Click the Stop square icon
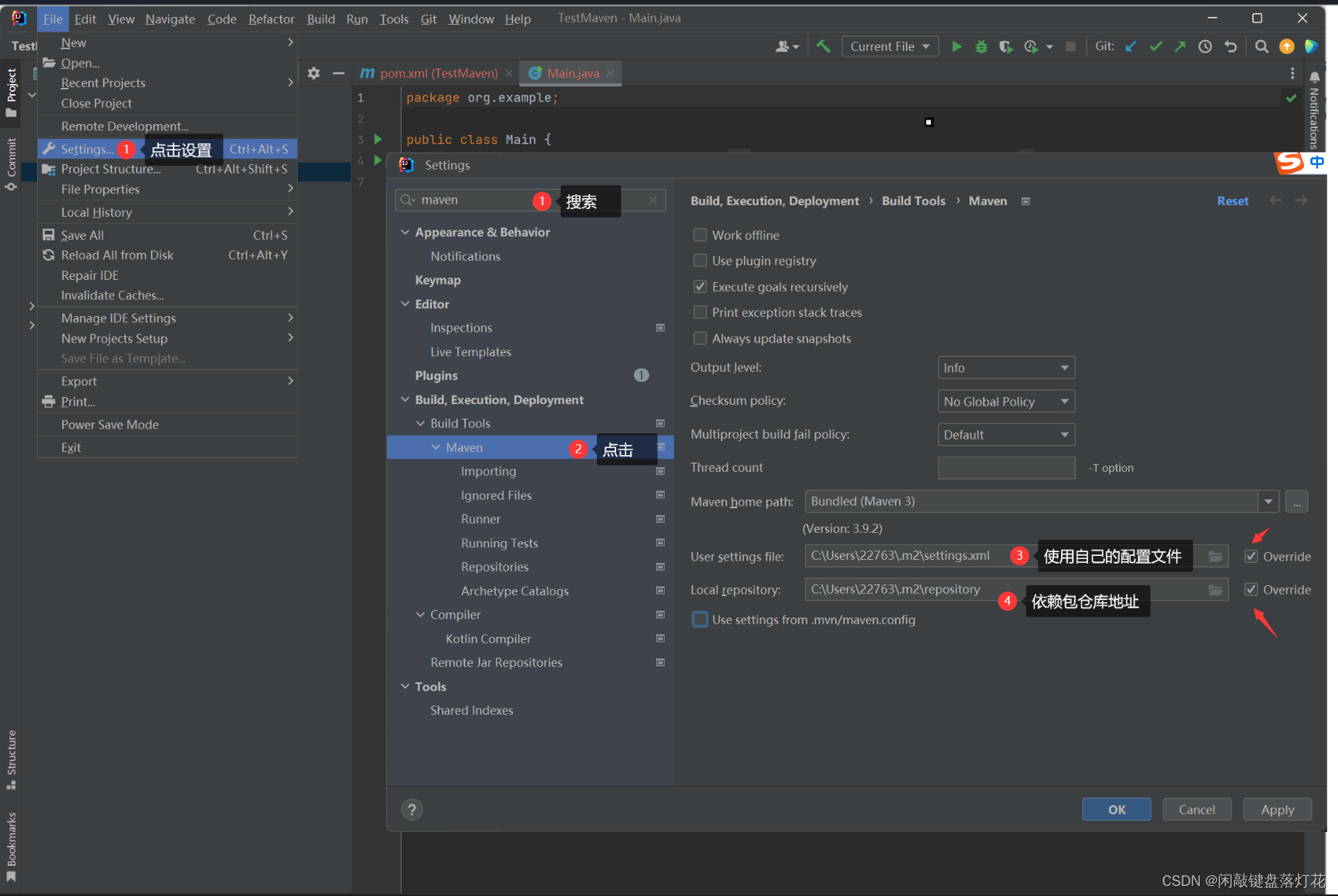 click(1070, 46)
